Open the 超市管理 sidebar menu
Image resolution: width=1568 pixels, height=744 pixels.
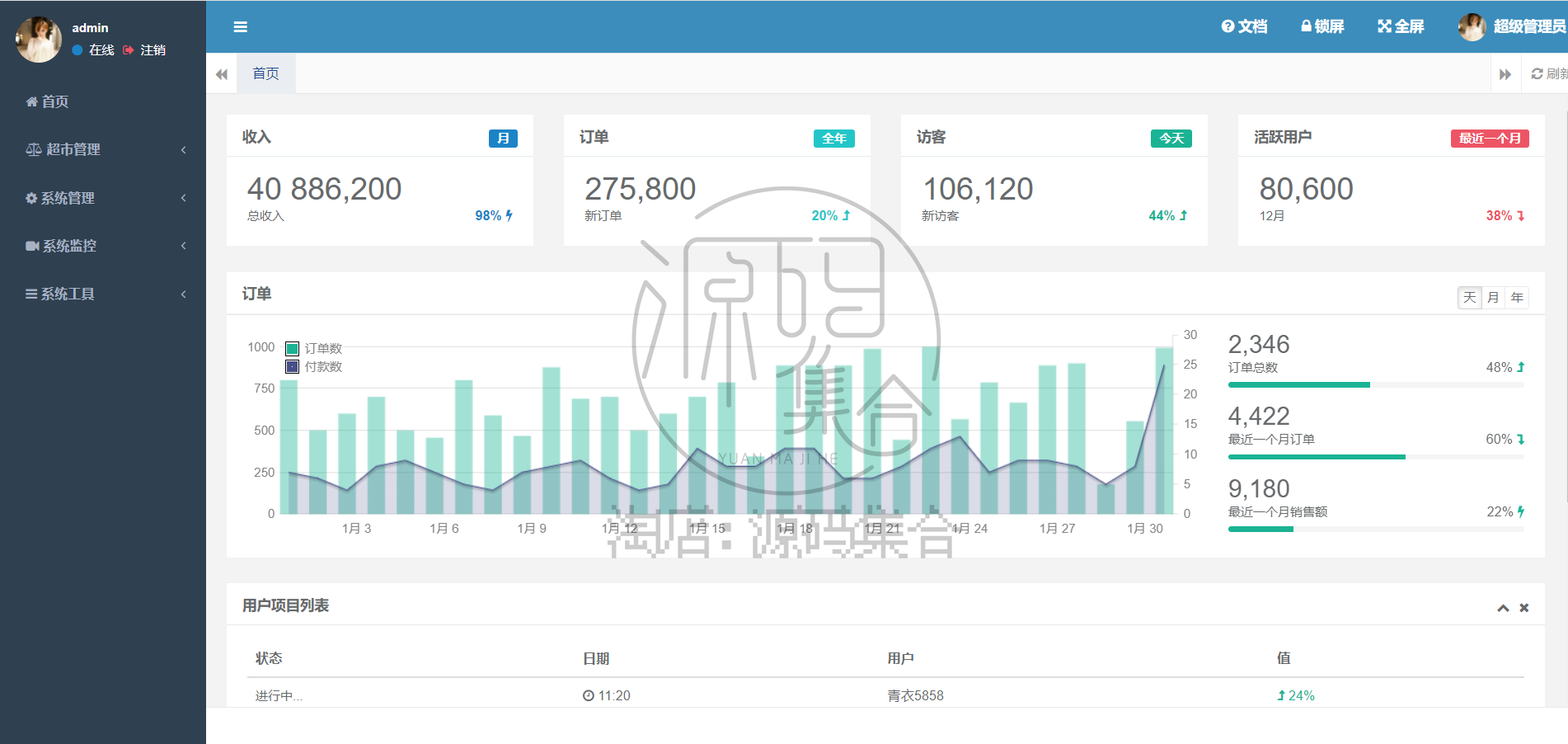103,149
